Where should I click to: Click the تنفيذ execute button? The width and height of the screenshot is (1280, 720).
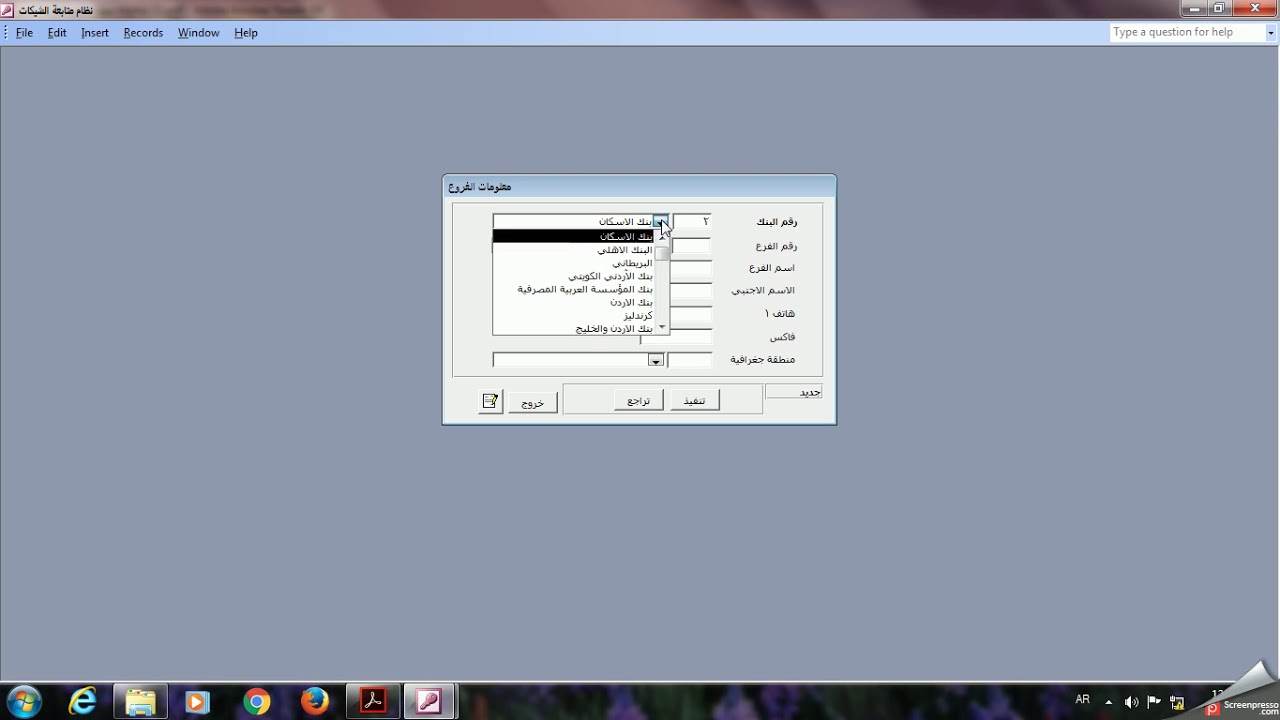coord(694,401)
